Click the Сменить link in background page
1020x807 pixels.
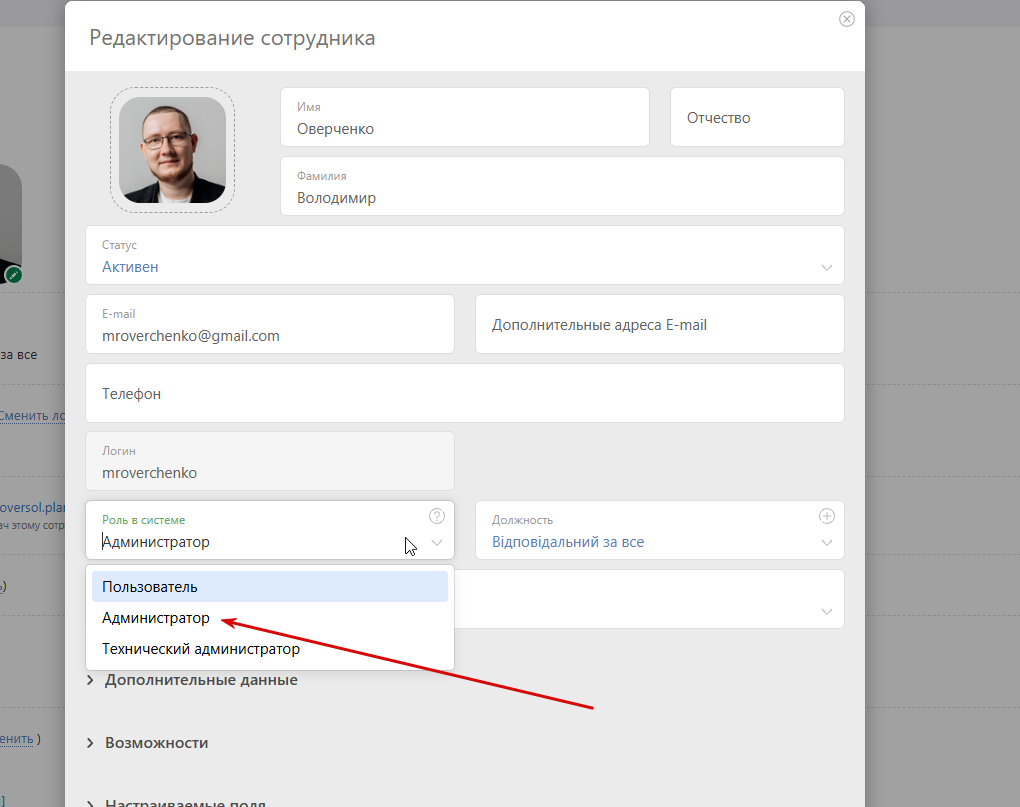click(x=33, y=416)
